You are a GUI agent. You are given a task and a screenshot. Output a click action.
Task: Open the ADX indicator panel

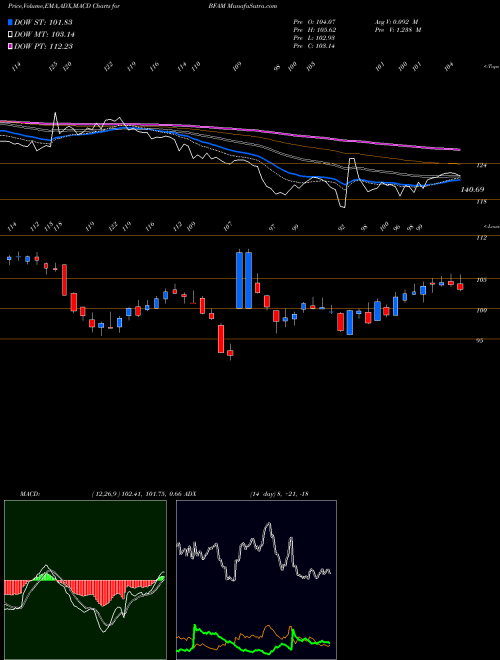coord(256,580)
